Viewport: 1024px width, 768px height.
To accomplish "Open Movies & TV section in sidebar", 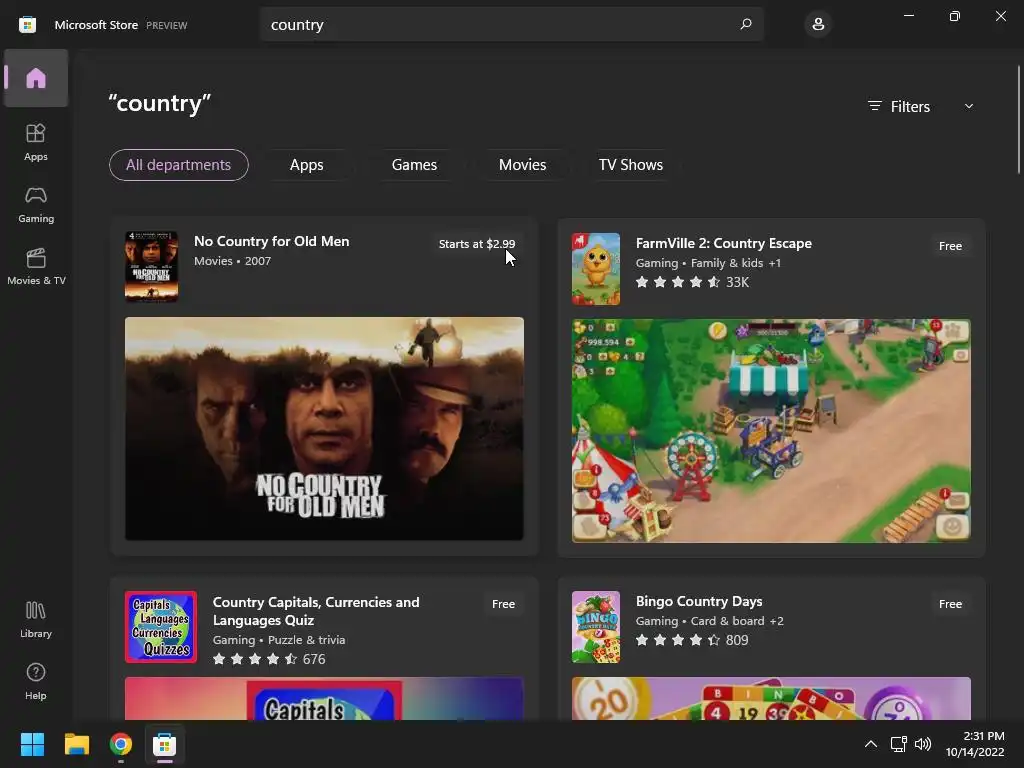I will pyautogui.click(x=36, y=266).
